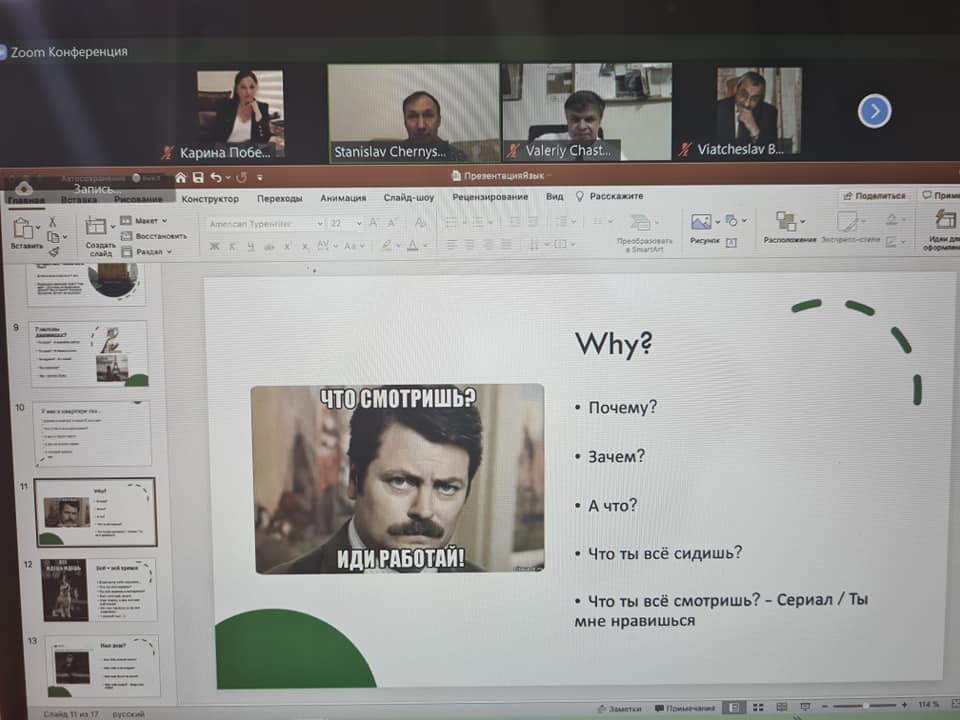Select slide 9 thumbnail in slide panel
This screenshot has width=960, height=720.
tap(89, 354)
